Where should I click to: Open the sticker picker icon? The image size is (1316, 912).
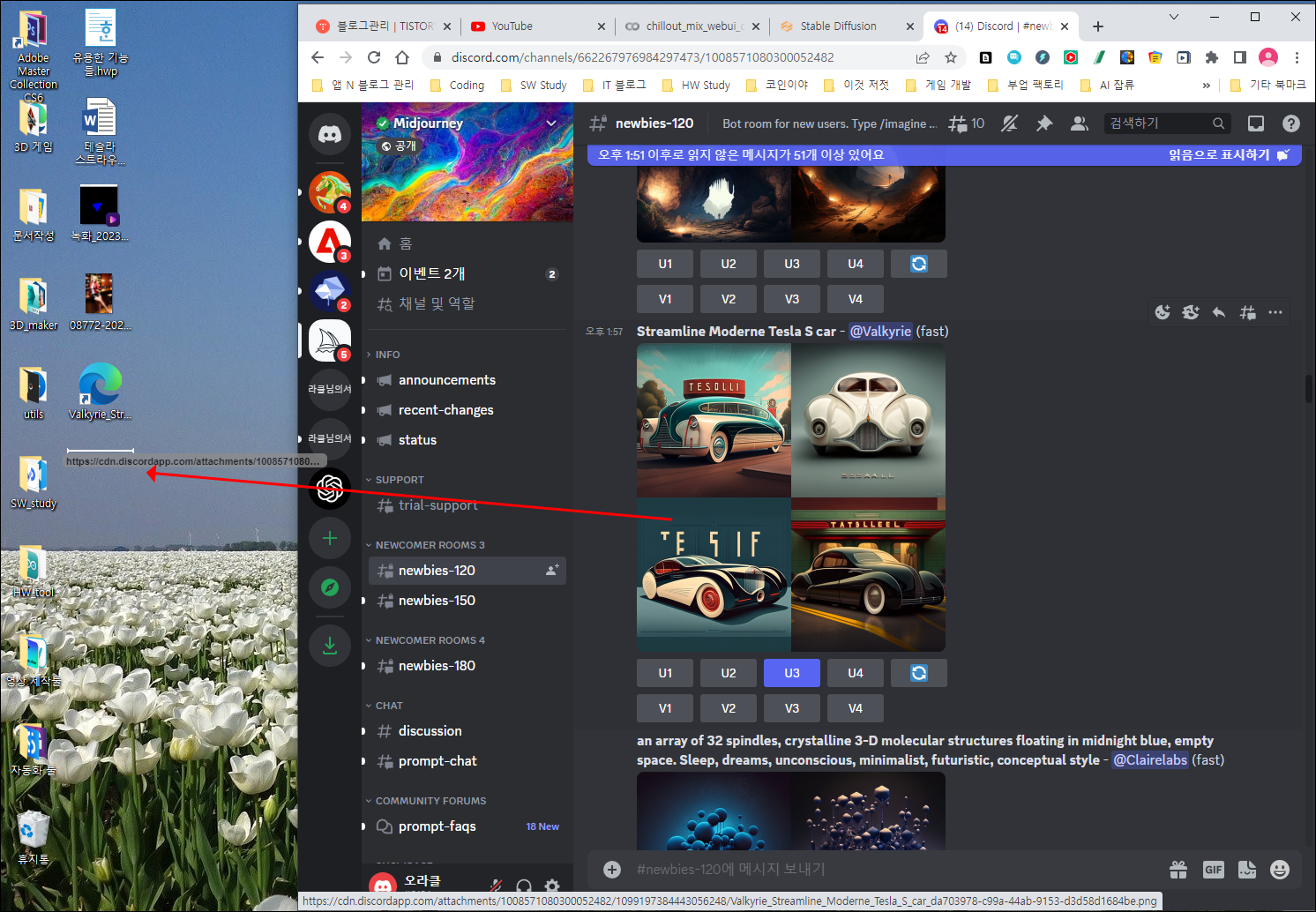pos(1247,870)
